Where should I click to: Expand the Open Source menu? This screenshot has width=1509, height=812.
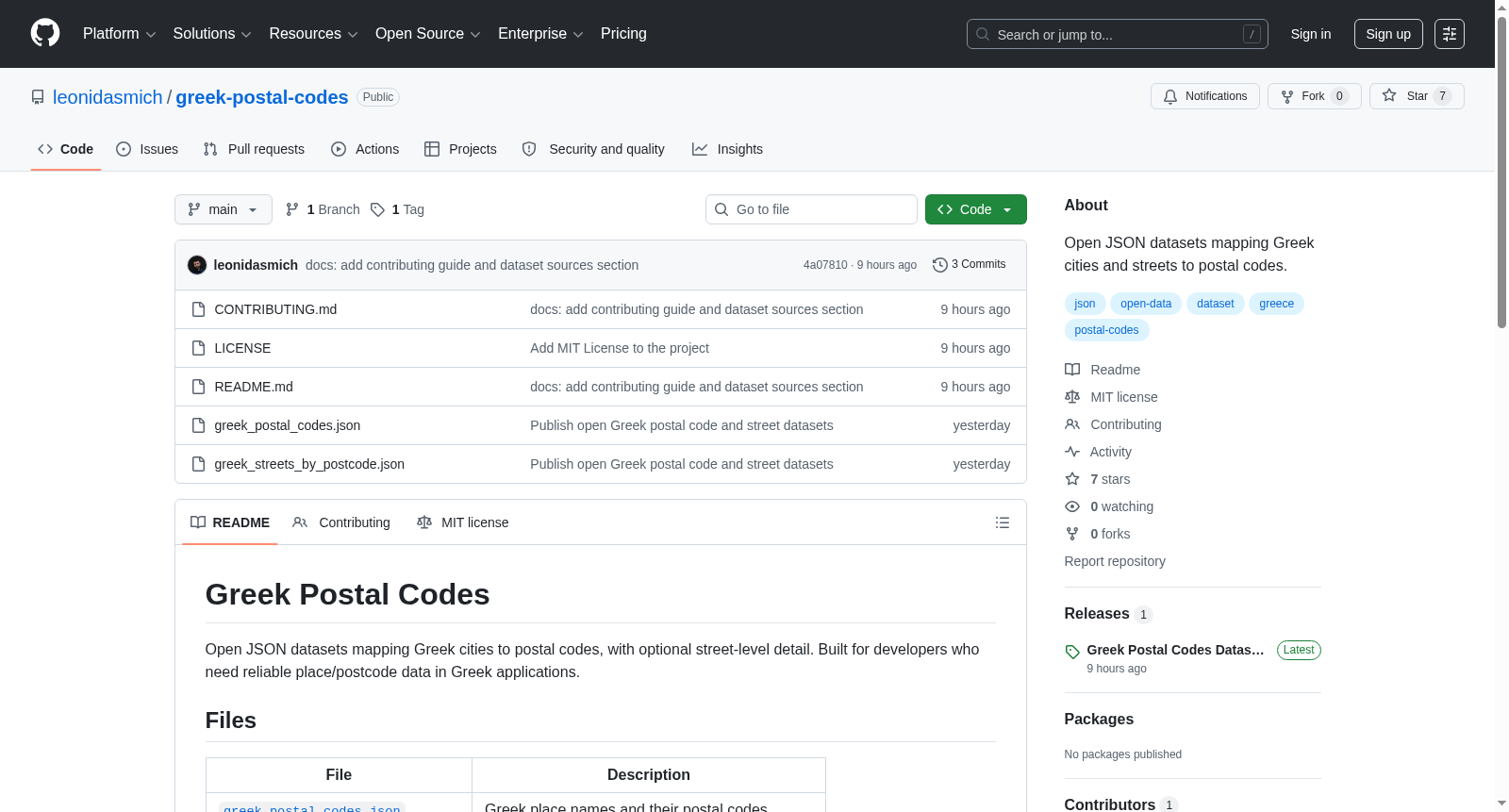428,34
